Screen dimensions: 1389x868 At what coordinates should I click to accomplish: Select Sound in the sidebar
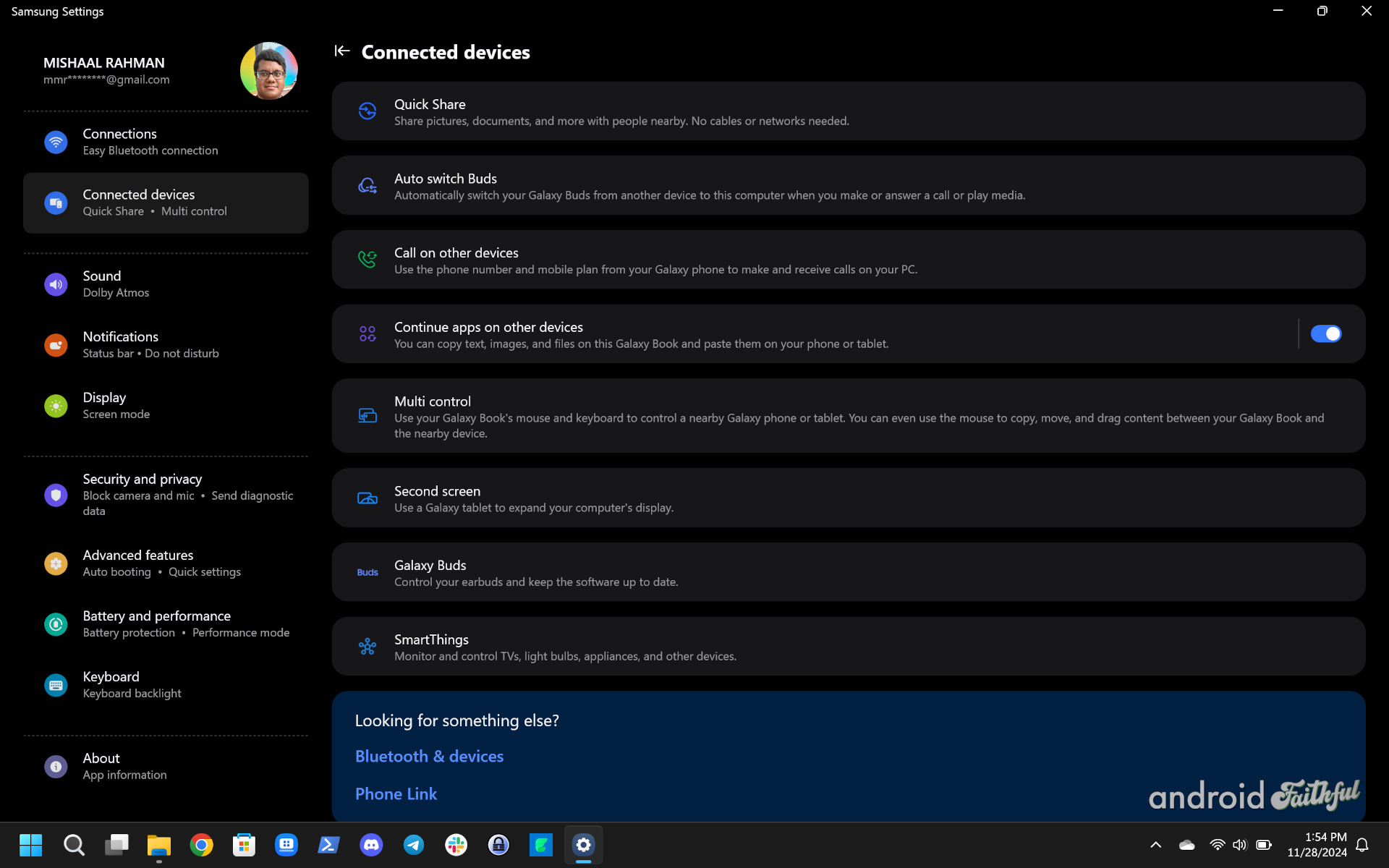point(166,284)
